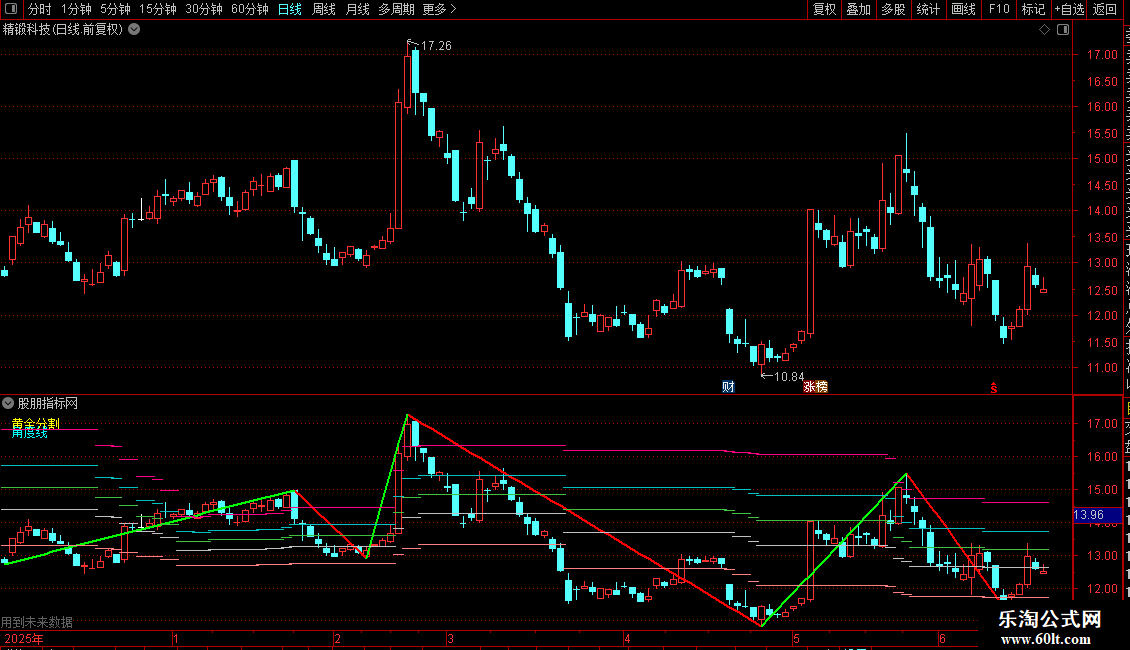Expand the 精锻科技 chart title dropdown
Viewport: 1130px width, 650px height.
pyautogui.click(x=134, y=30)
